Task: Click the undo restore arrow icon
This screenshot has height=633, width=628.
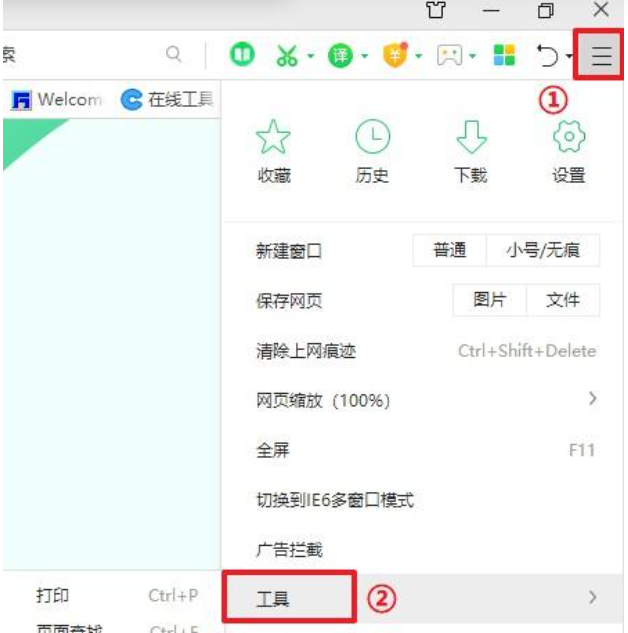Action: (x=547, y=55)
